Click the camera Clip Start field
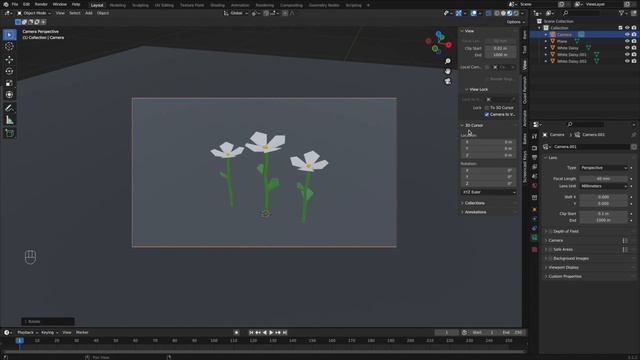The image size is (640, 360). (x=604, y=214)
